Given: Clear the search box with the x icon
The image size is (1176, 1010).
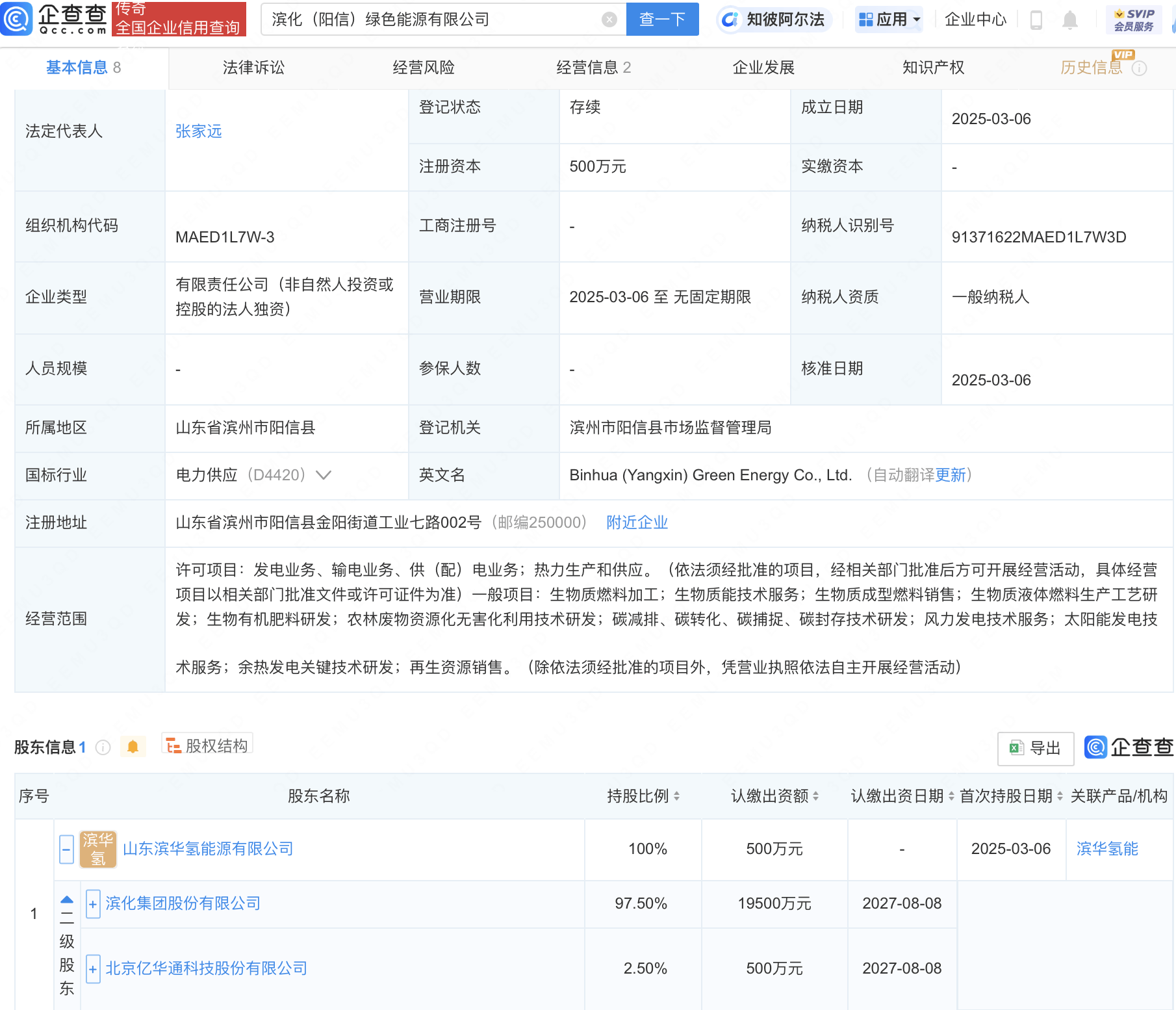Looking at the screenshot, I should point(608,19).
